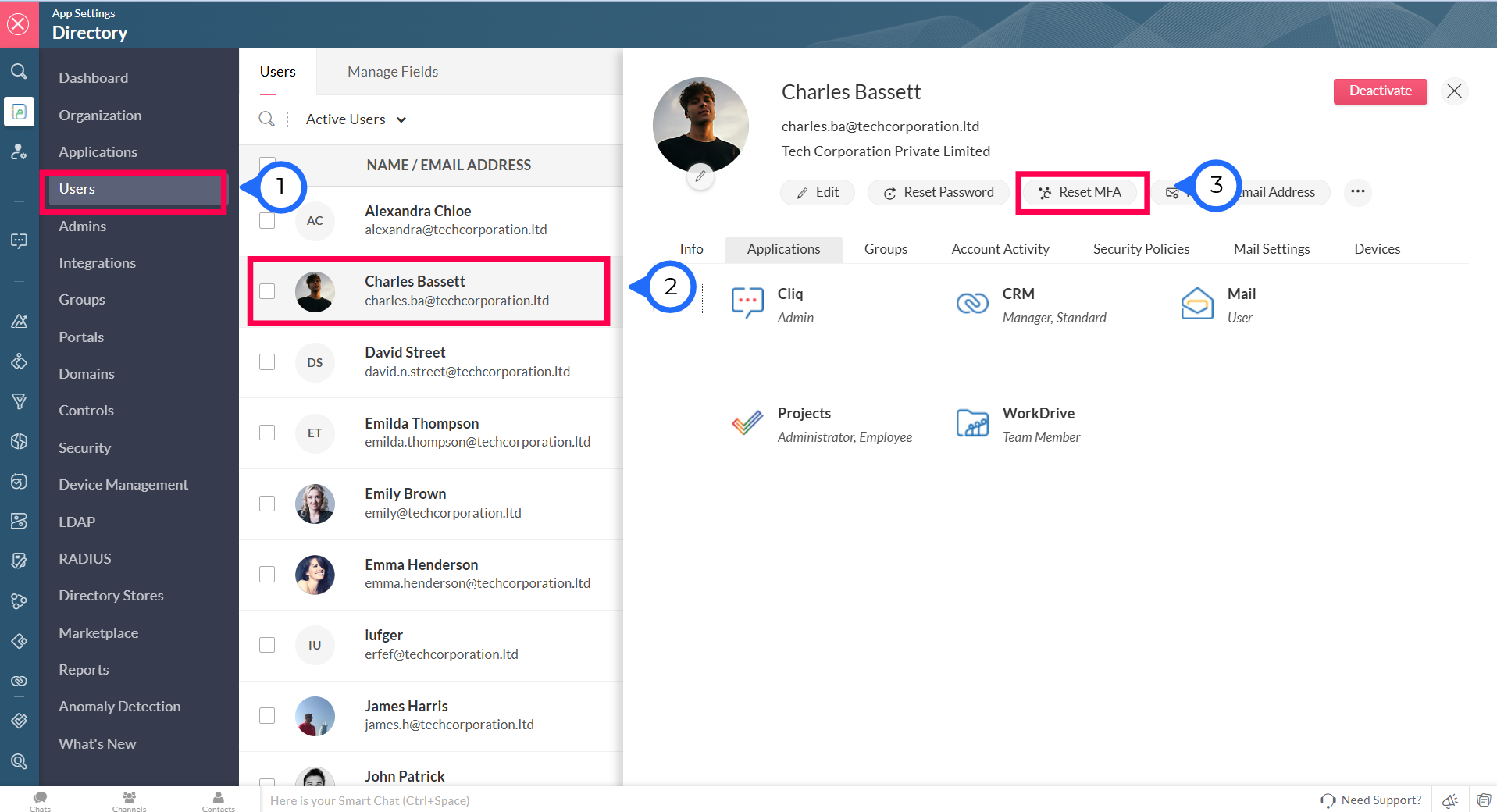Open the Projects application icon
This screenshot has width=1497, height=812.
747,423
